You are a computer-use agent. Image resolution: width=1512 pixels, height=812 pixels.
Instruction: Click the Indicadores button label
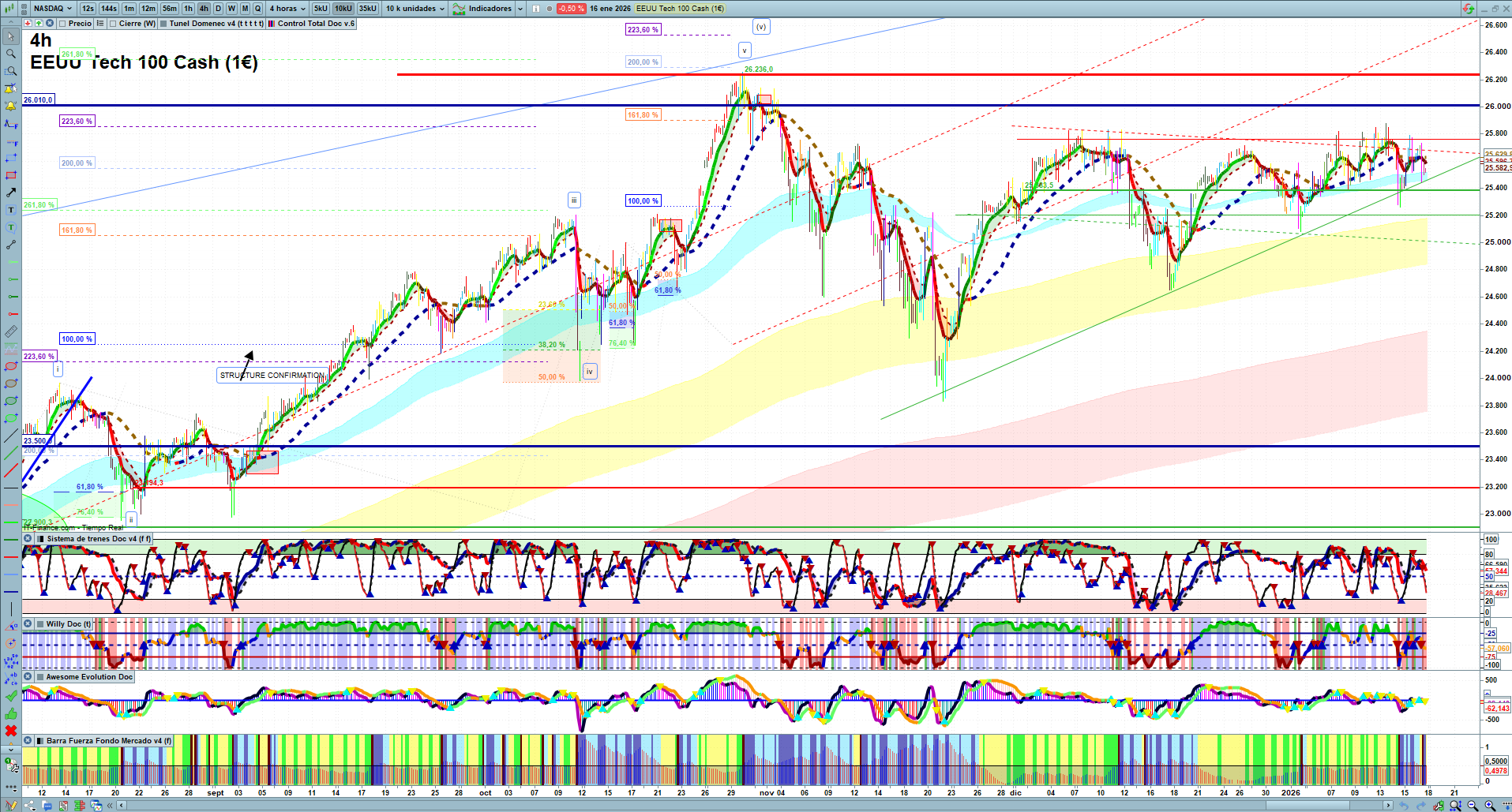pos(490,9)
